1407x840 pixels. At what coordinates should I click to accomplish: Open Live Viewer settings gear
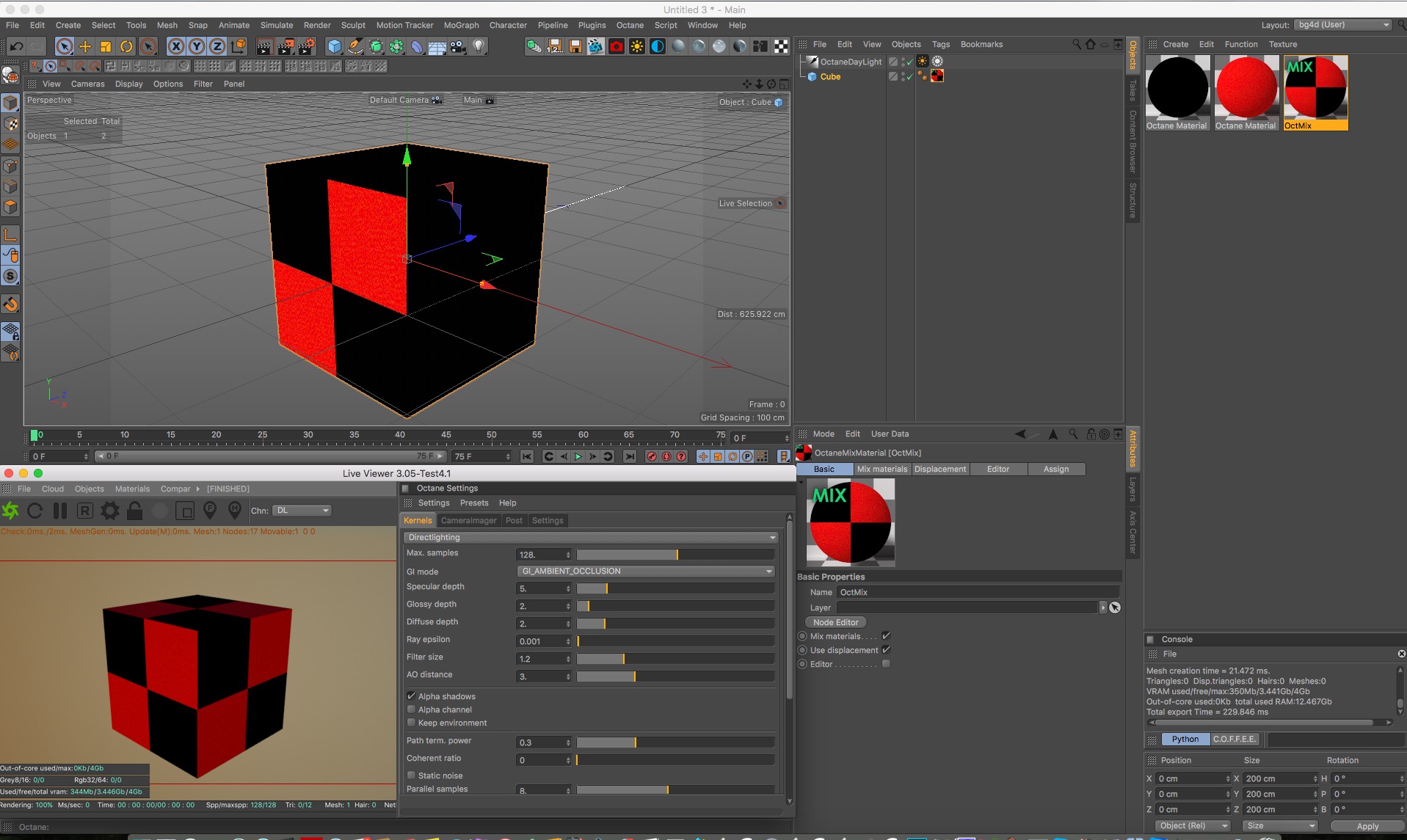pos(110,511)
